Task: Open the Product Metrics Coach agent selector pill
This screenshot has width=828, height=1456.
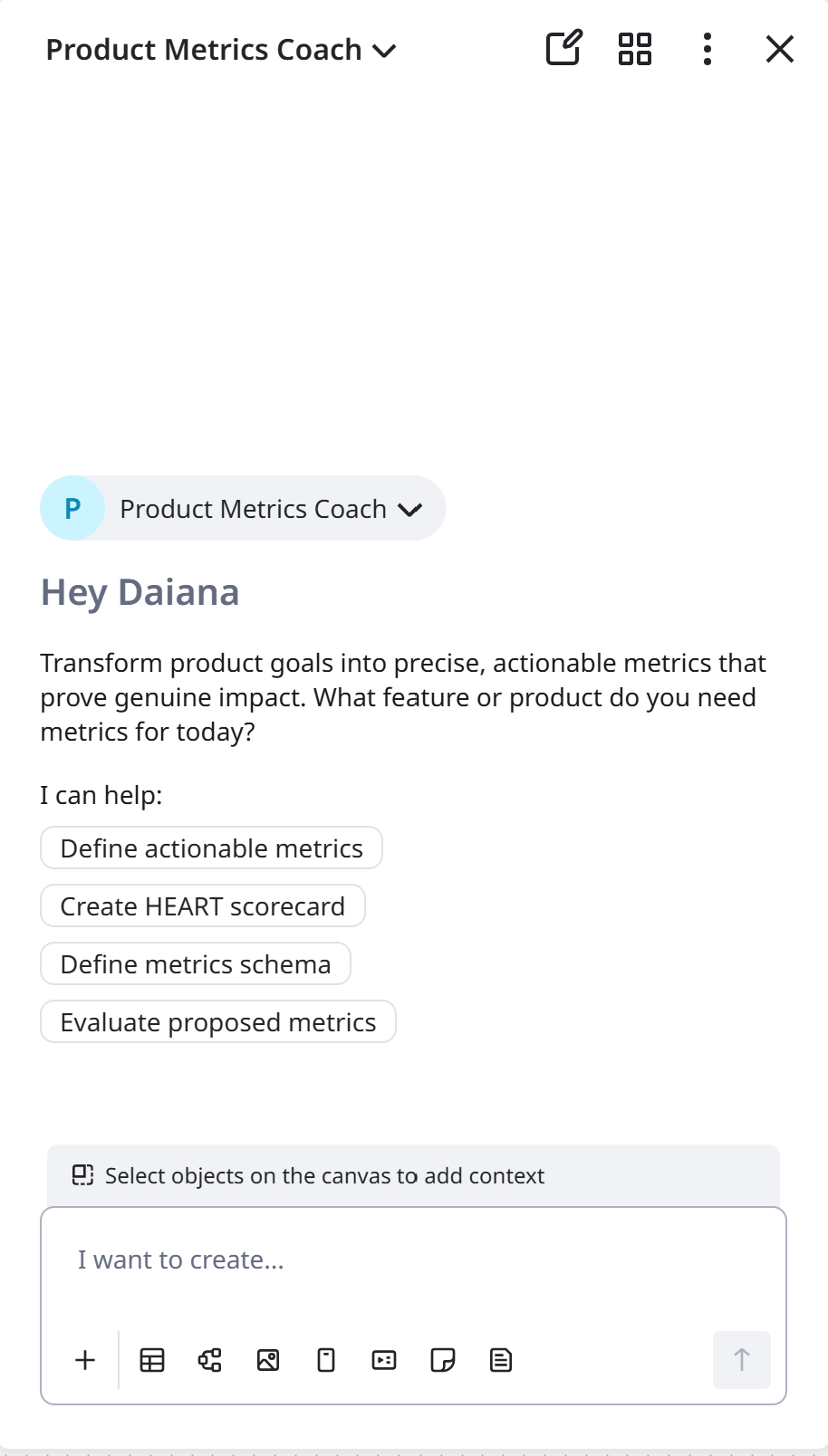Action: pos(243,509)
